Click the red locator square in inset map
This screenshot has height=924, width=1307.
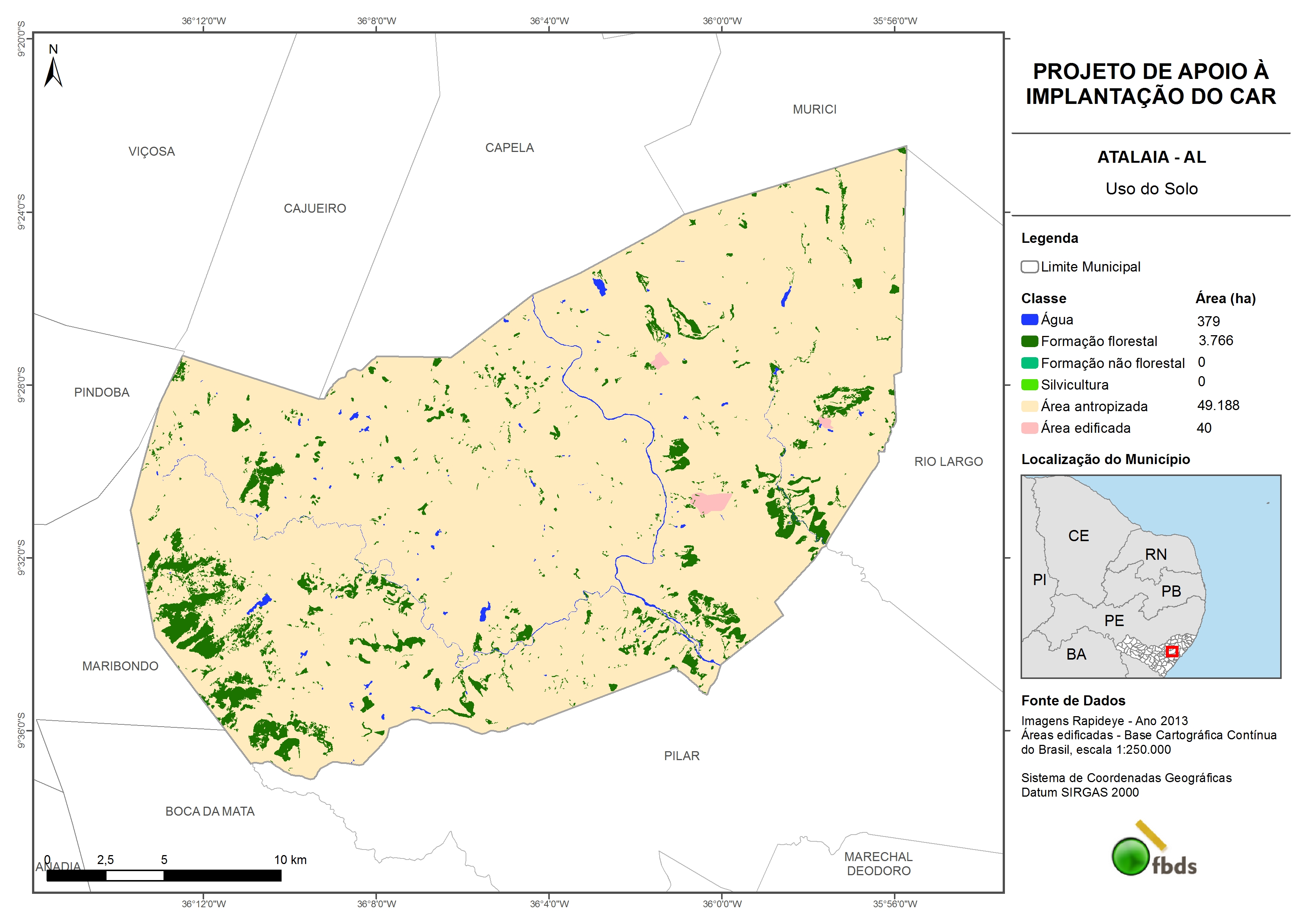coord(1171,651)
